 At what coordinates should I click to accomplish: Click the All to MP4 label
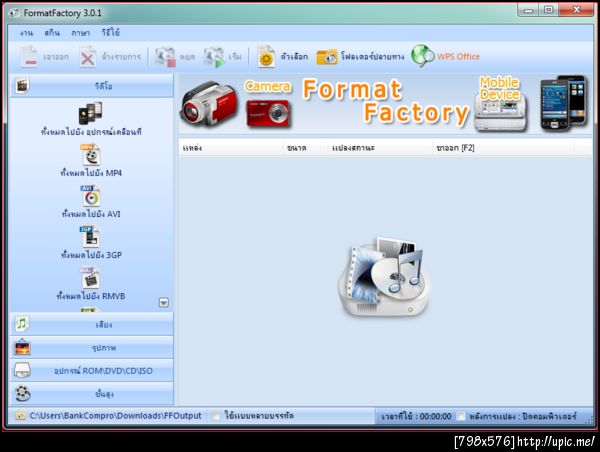[91, 173]
